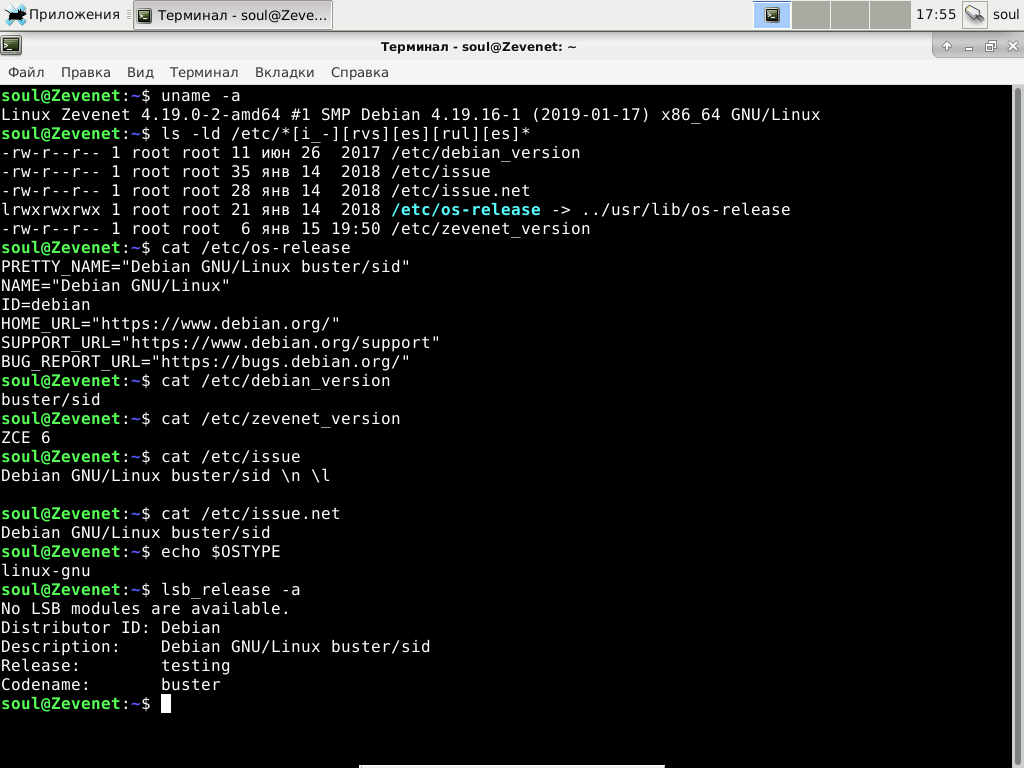Click the /etc/debian_version listing row
1024x768 pixels.
[291, 153]
